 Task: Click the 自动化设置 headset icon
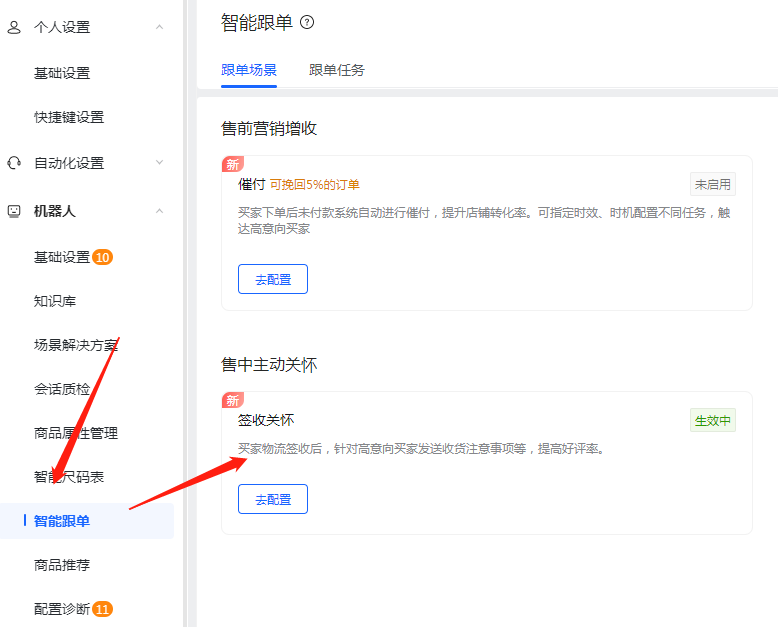click(14, 163)
